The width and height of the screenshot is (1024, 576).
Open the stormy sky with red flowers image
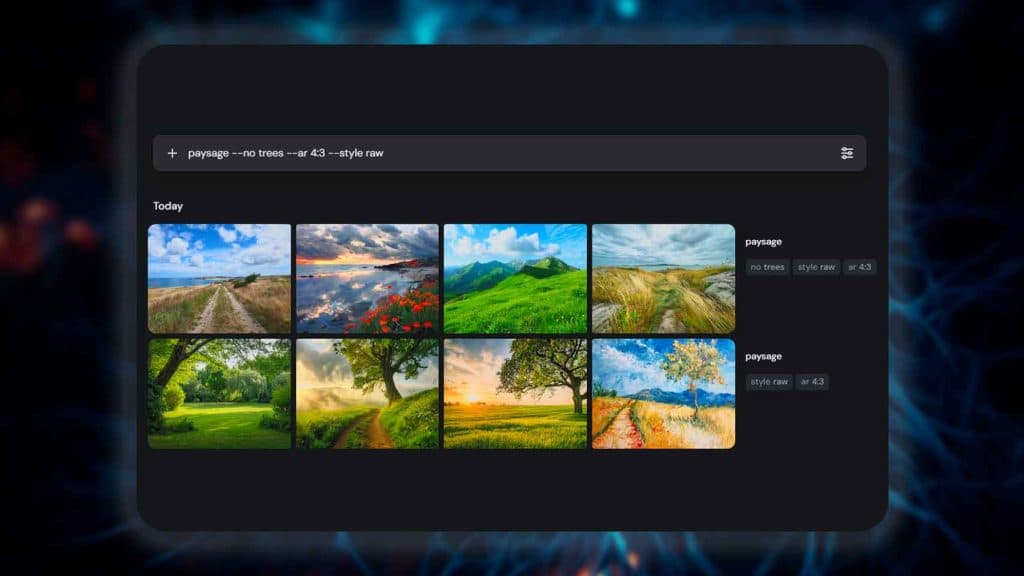coord(367,278)
